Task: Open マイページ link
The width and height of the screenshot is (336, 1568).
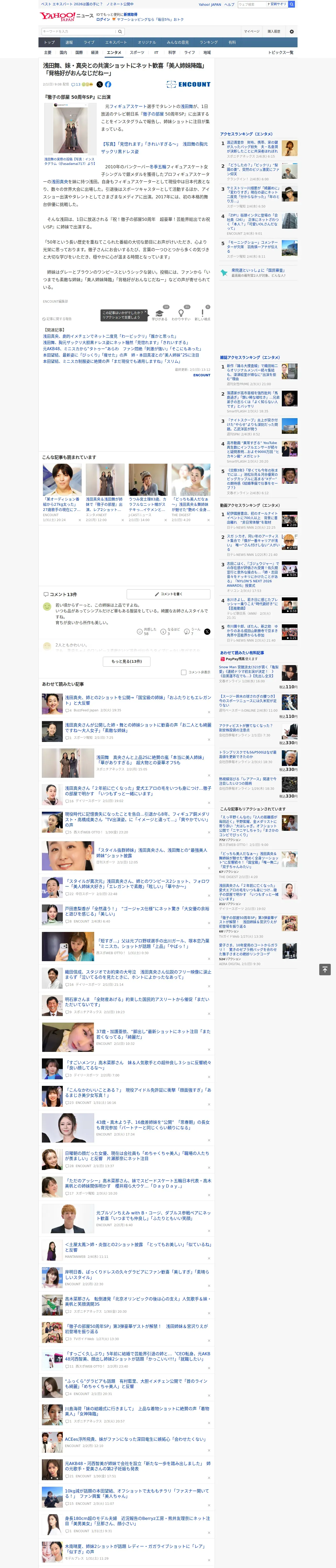Action: click(x=251, y=31)
